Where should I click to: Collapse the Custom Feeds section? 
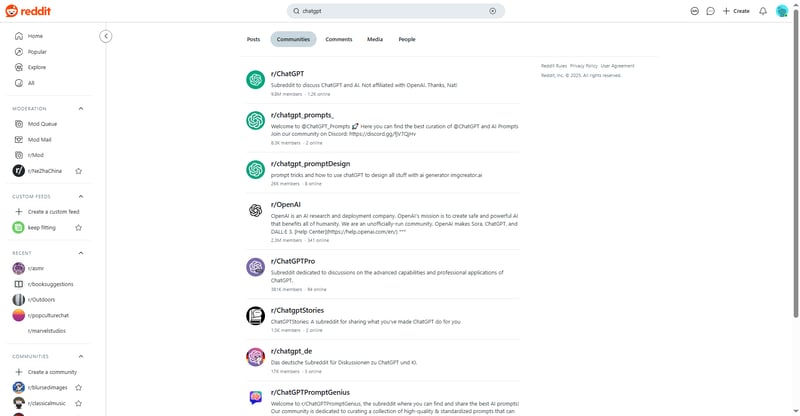81,197
